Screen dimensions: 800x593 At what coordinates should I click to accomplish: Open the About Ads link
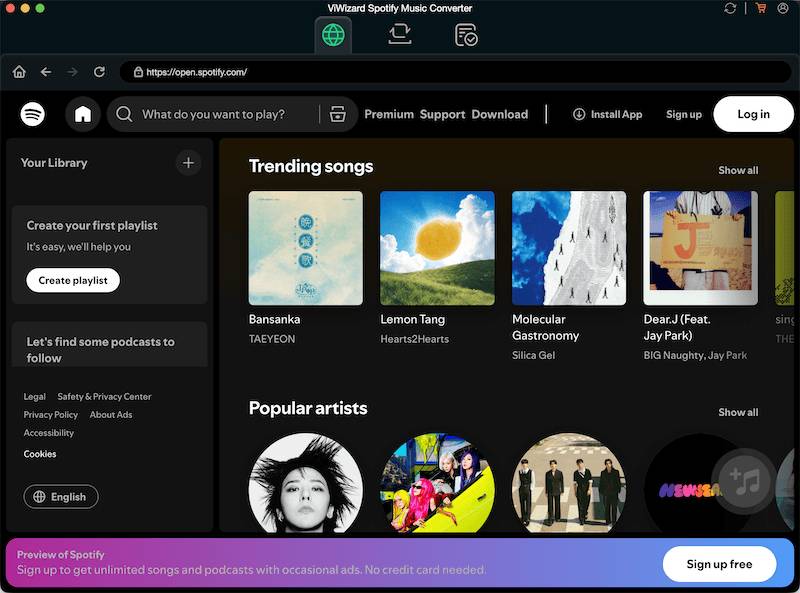111,414
